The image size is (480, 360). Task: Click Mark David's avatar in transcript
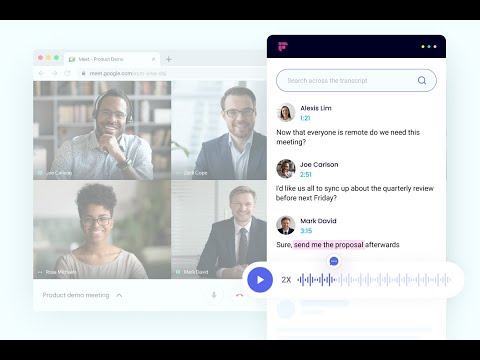pos(286,225)
